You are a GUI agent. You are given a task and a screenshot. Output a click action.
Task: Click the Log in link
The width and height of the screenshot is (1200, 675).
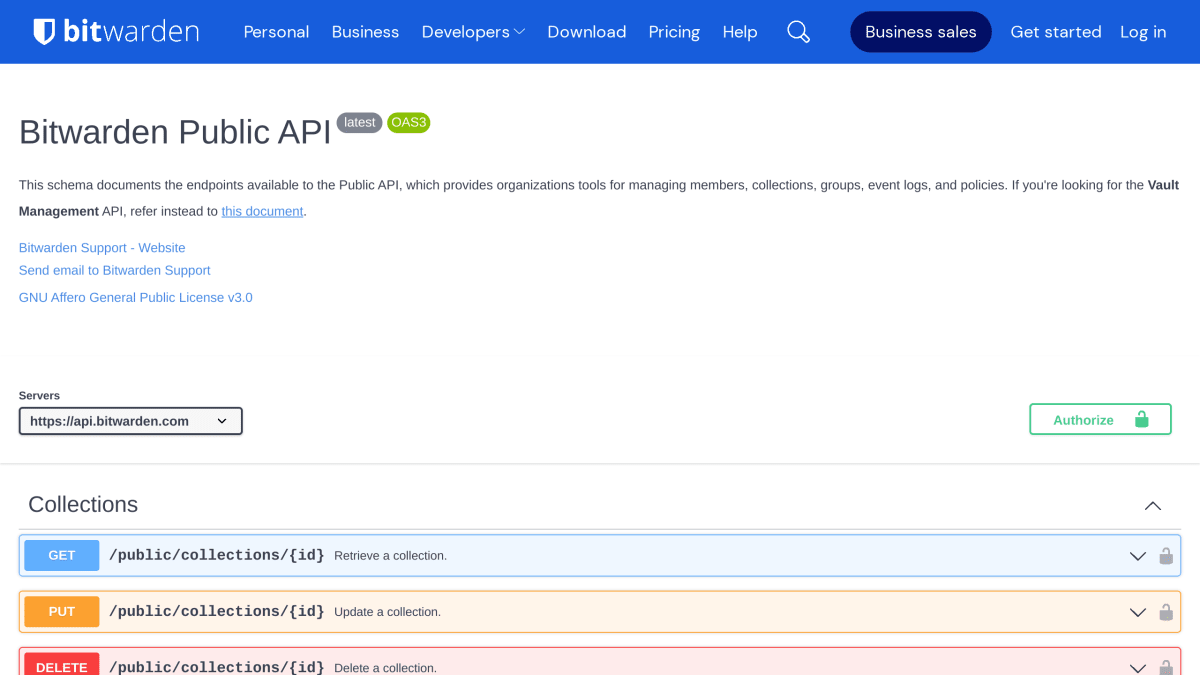[1143, 32]
